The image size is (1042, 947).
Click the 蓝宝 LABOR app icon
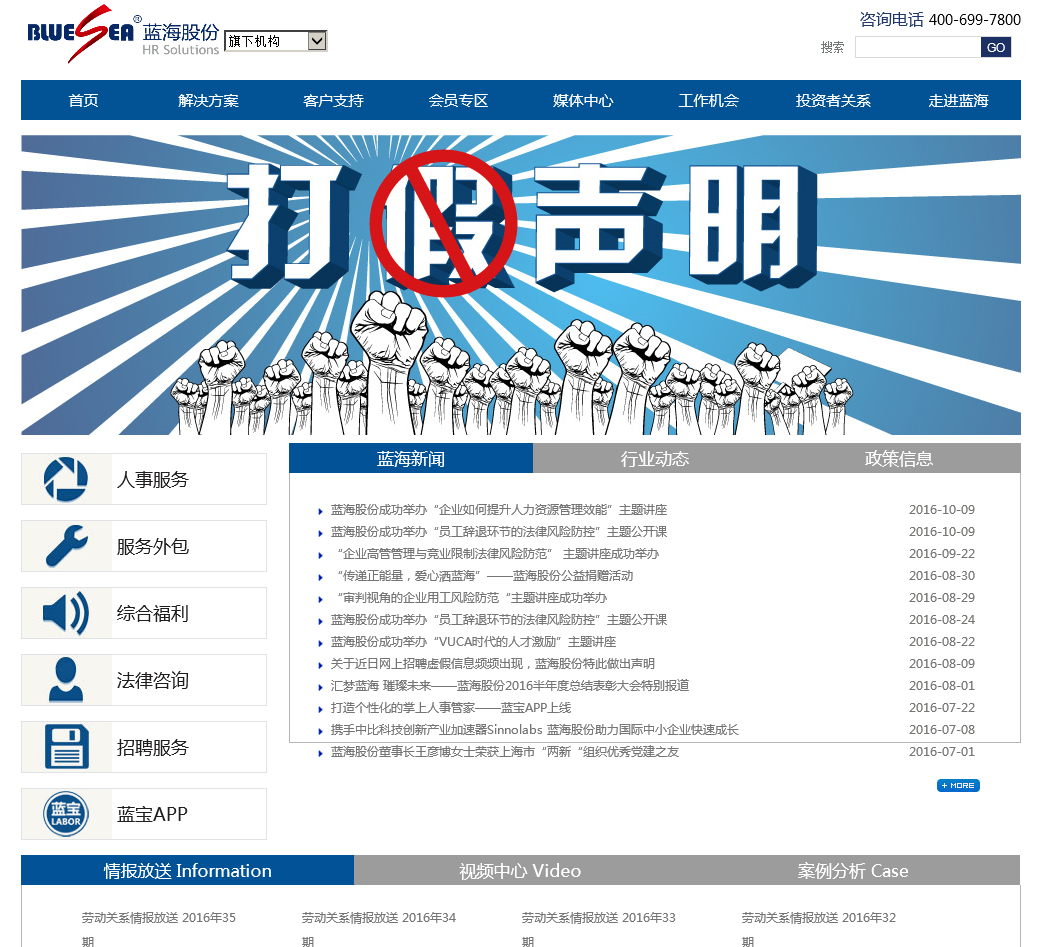tap(66, 814)
